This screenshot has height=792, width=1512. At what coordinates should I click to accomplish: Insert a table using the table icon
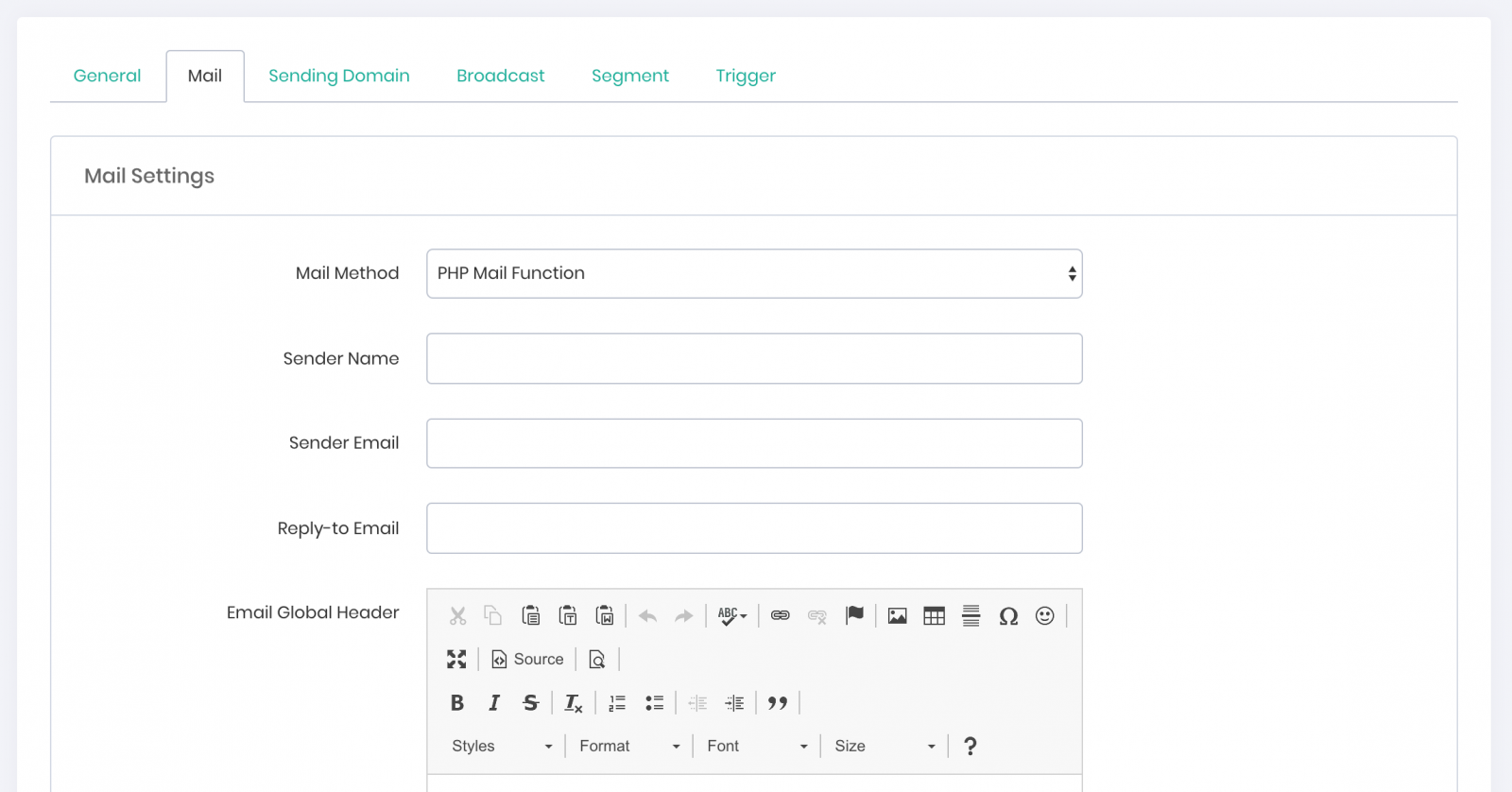click(934, 616)
